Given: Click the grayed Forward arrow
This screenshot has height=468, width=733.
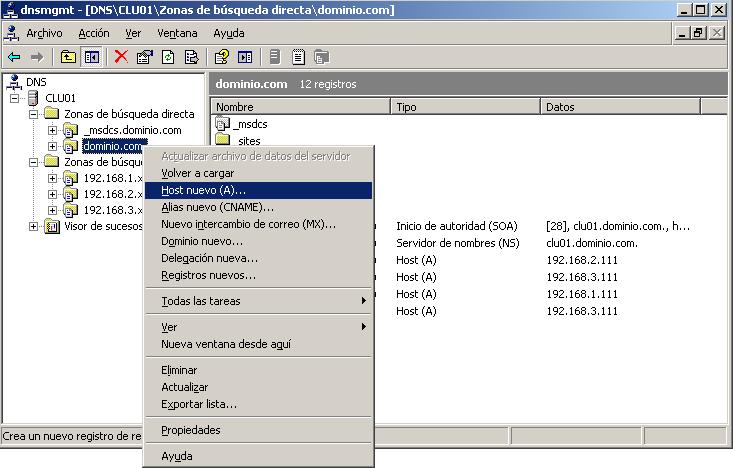Looking at the screenshot, I should coord(37,58).
